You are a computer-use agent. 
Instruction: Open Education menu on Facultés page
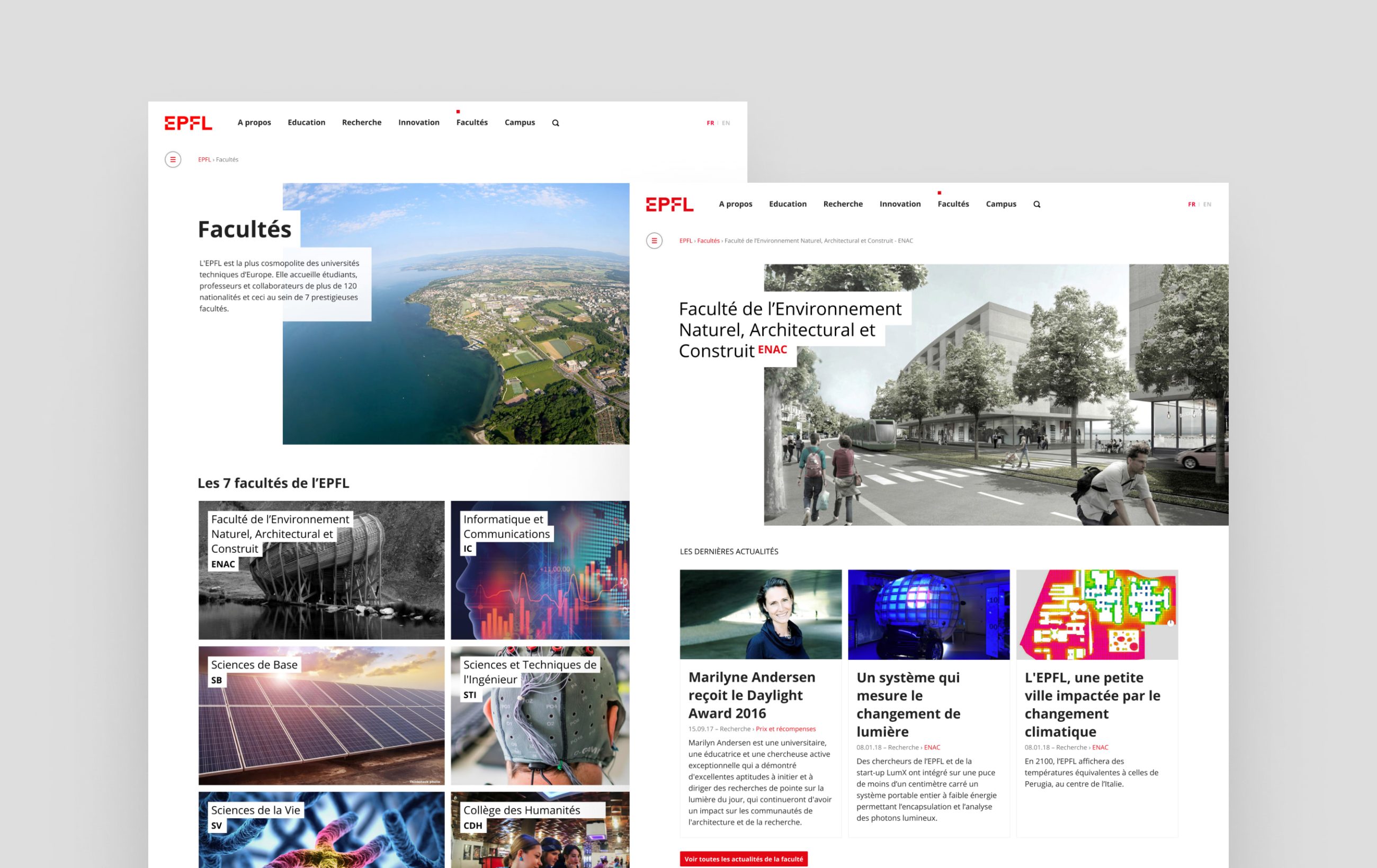[x=307, y=122]
